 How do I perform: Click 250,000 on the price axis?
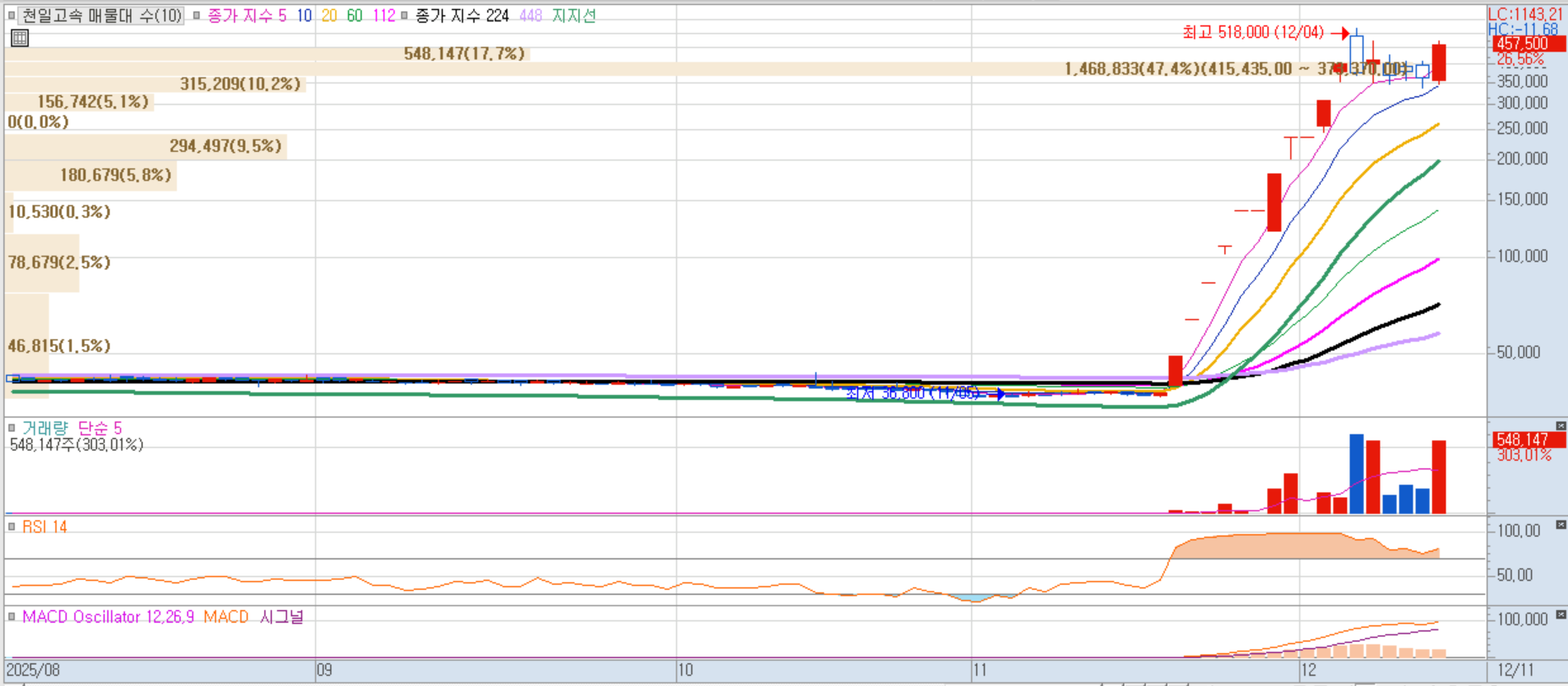click(1522, 128)
